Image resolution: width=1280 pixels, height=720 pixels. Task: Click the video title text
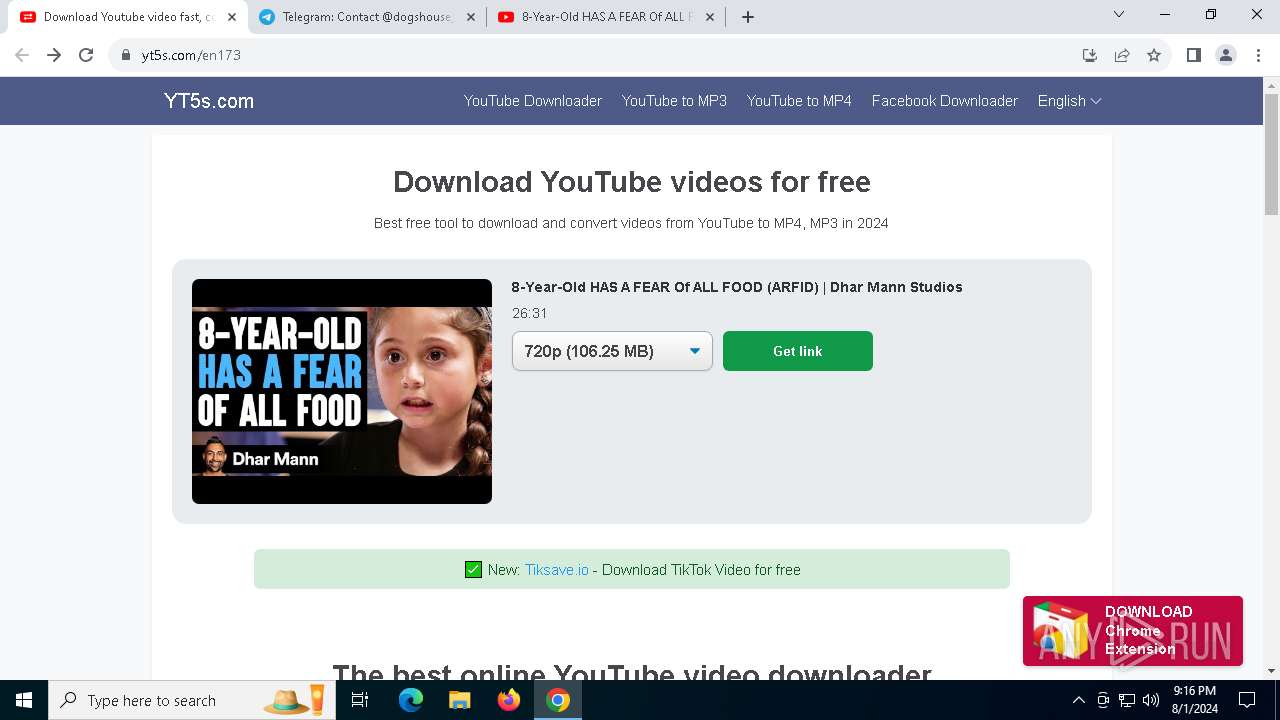click(x=737, y=287)
